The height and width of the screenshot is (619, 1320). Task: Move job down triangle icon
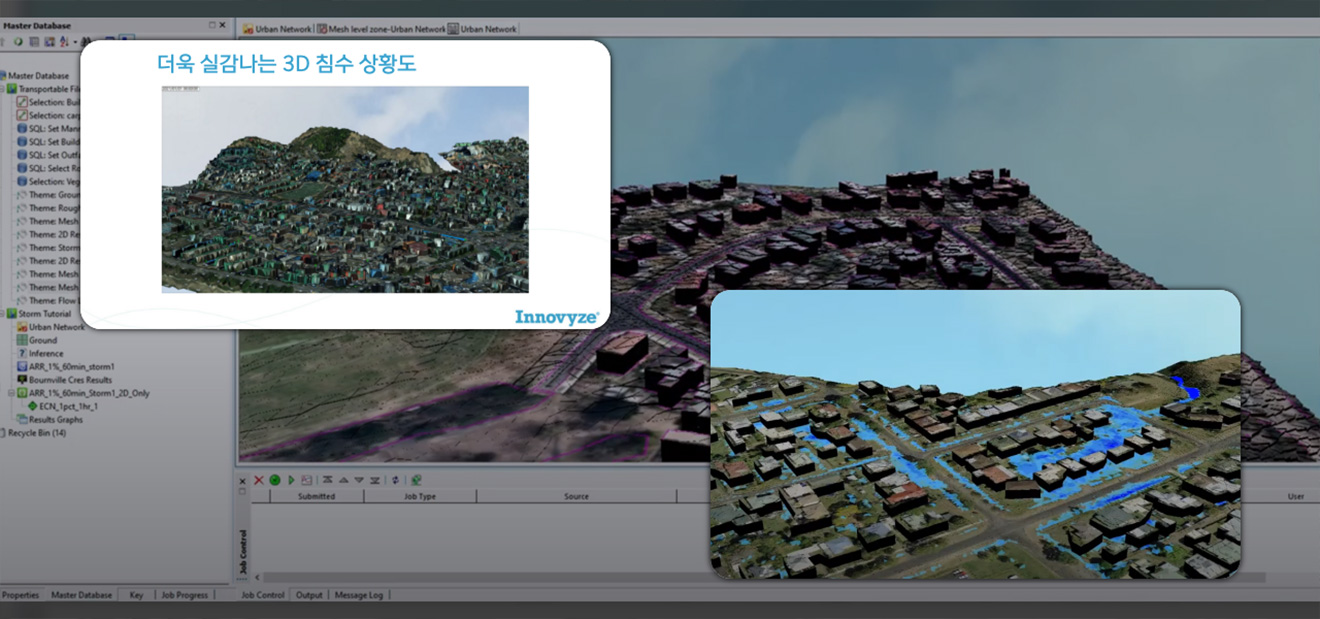(359, 480)
